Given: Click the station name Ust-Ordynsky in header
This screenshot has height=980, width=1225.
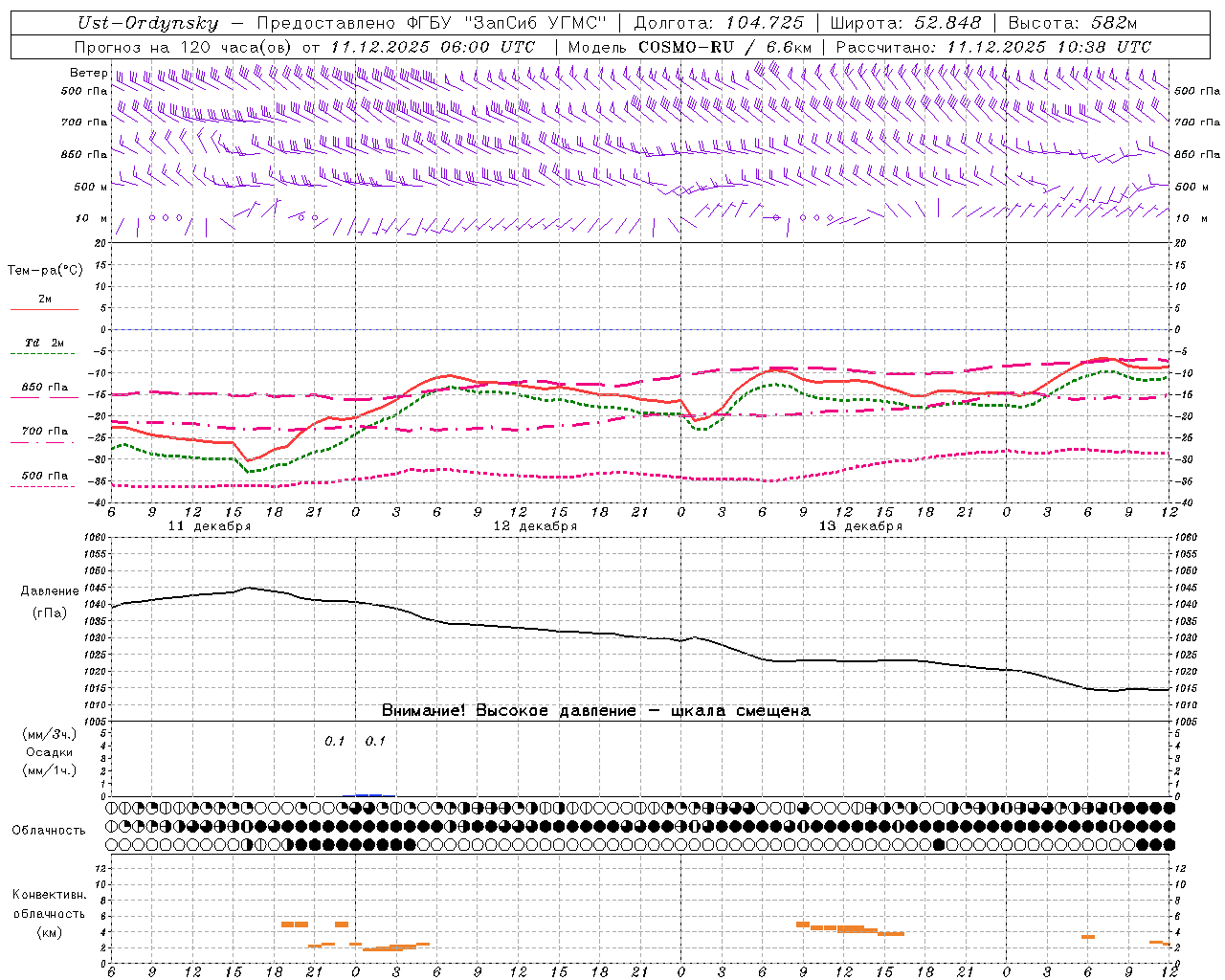Looking at the screenshot, I should point(147,23).
